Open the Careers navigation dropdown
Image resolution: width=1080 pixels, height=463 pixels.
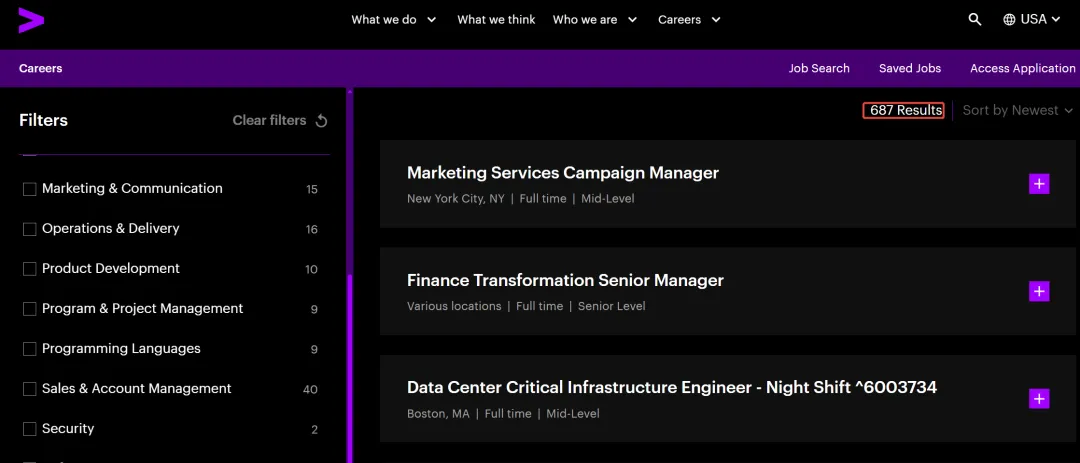(x=689, y=19)
